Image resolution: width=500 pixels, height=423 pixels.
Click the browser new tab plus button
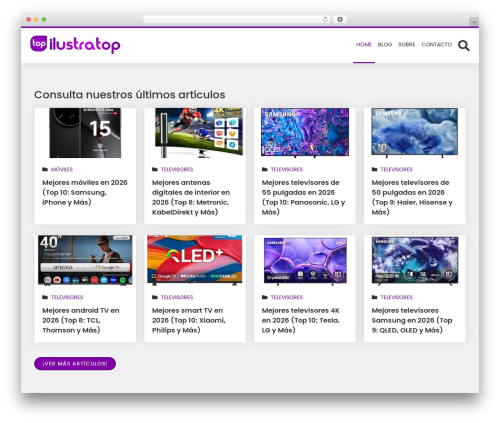point(474,22)
